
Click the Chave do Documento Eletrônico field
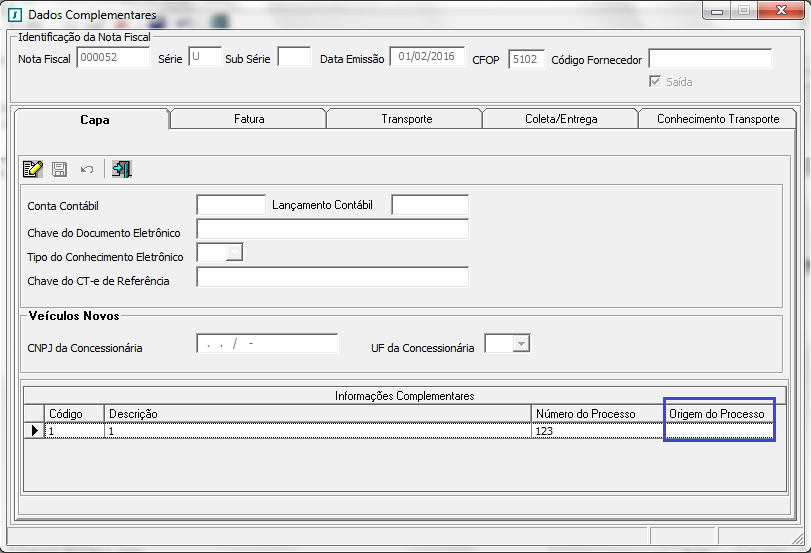[332, 230]
